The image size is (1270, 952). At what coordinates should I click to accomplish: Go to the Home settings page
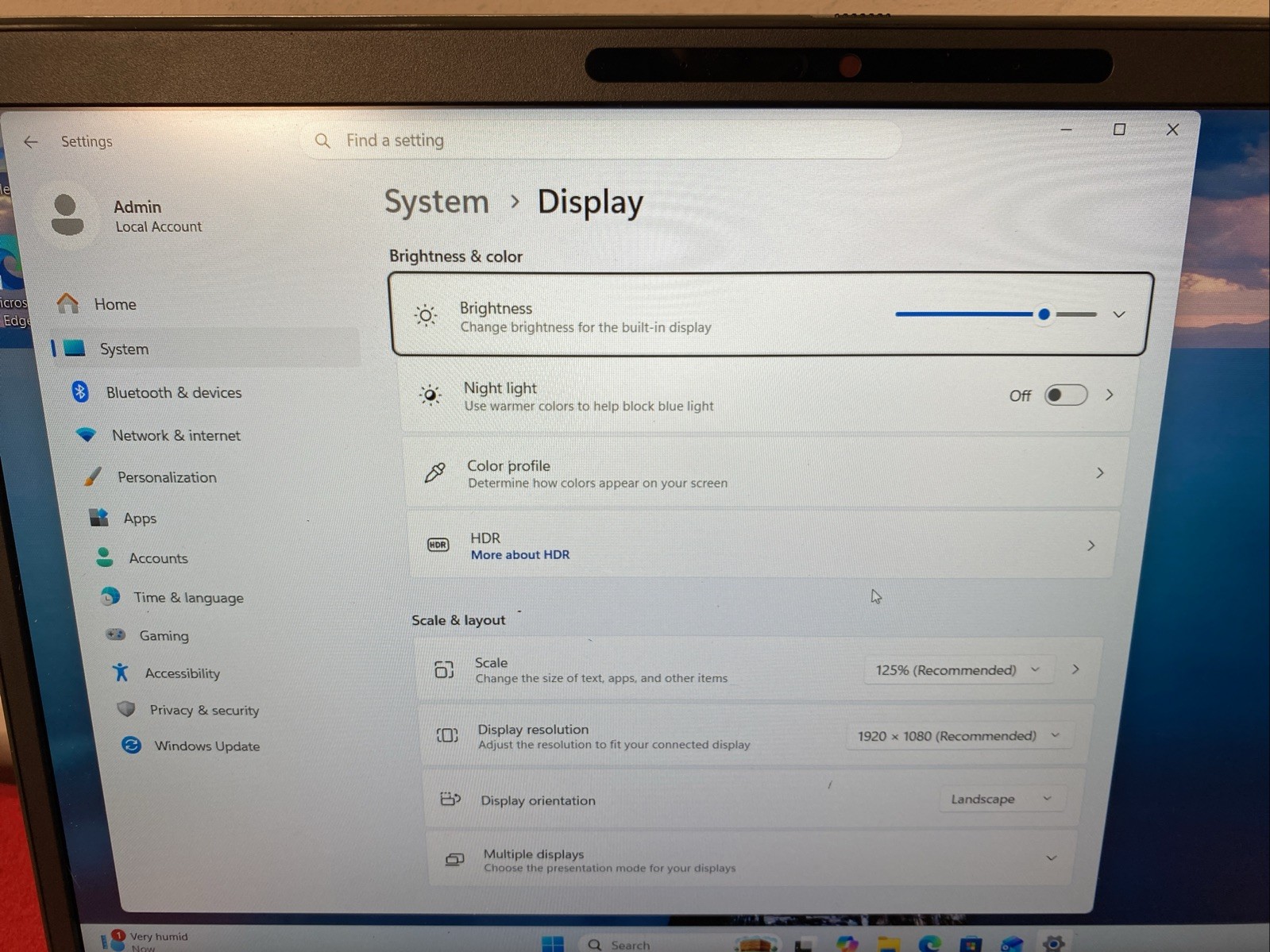click(x=115, y=303)
